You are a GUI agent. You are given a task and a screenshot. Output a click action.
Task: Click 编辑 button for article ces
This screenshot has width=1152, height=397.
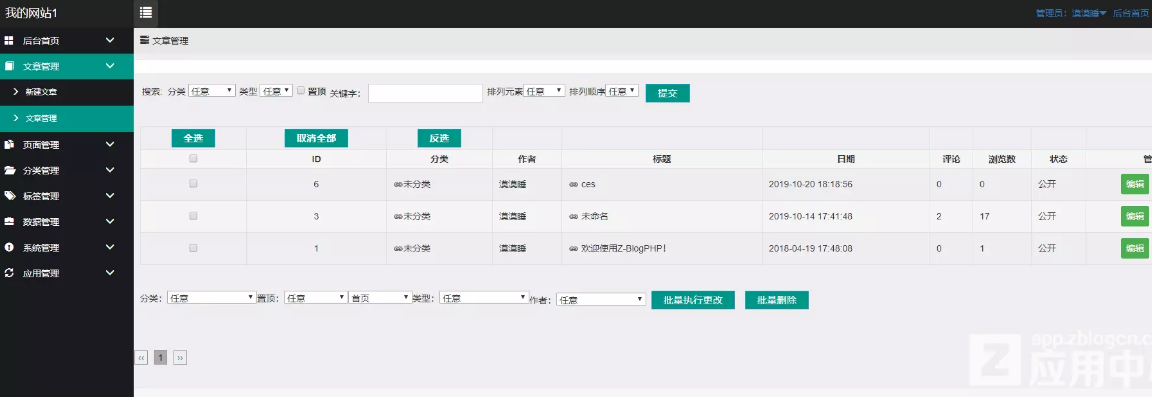click(x=1135, y=184)
